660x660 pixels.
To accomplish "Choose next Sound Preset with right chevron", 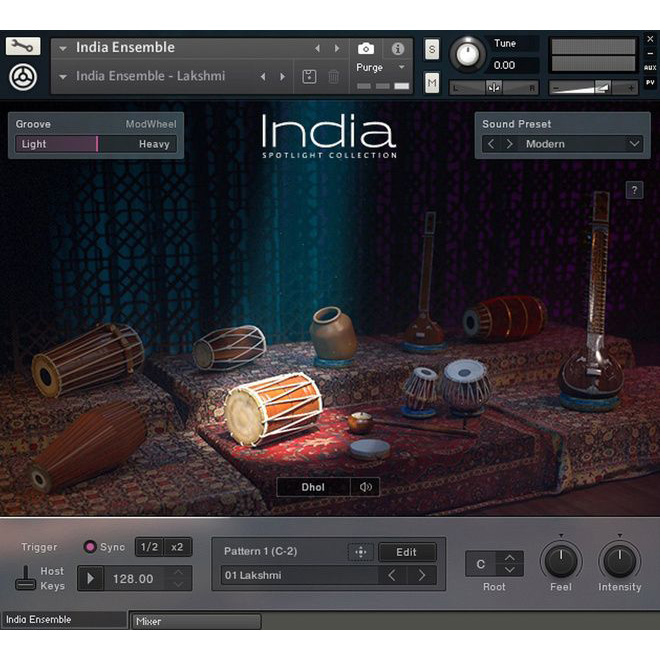I will tap(509, 144).
